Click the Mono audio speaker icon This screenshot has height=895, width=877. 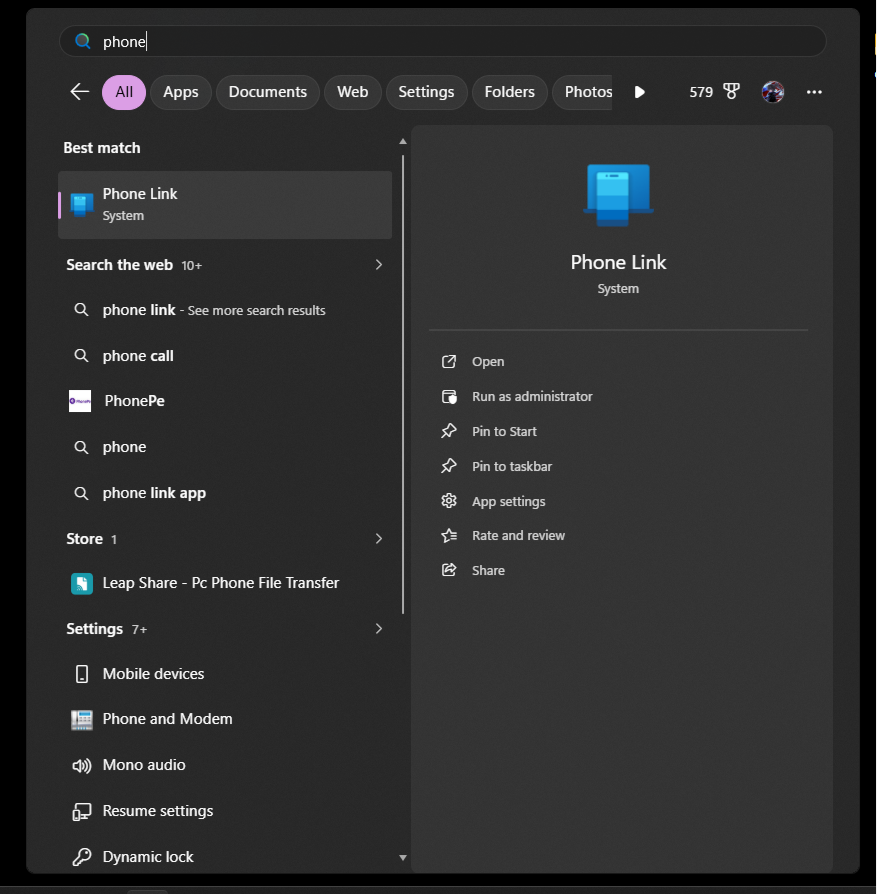pyautogui.click(x=82, y=765)
